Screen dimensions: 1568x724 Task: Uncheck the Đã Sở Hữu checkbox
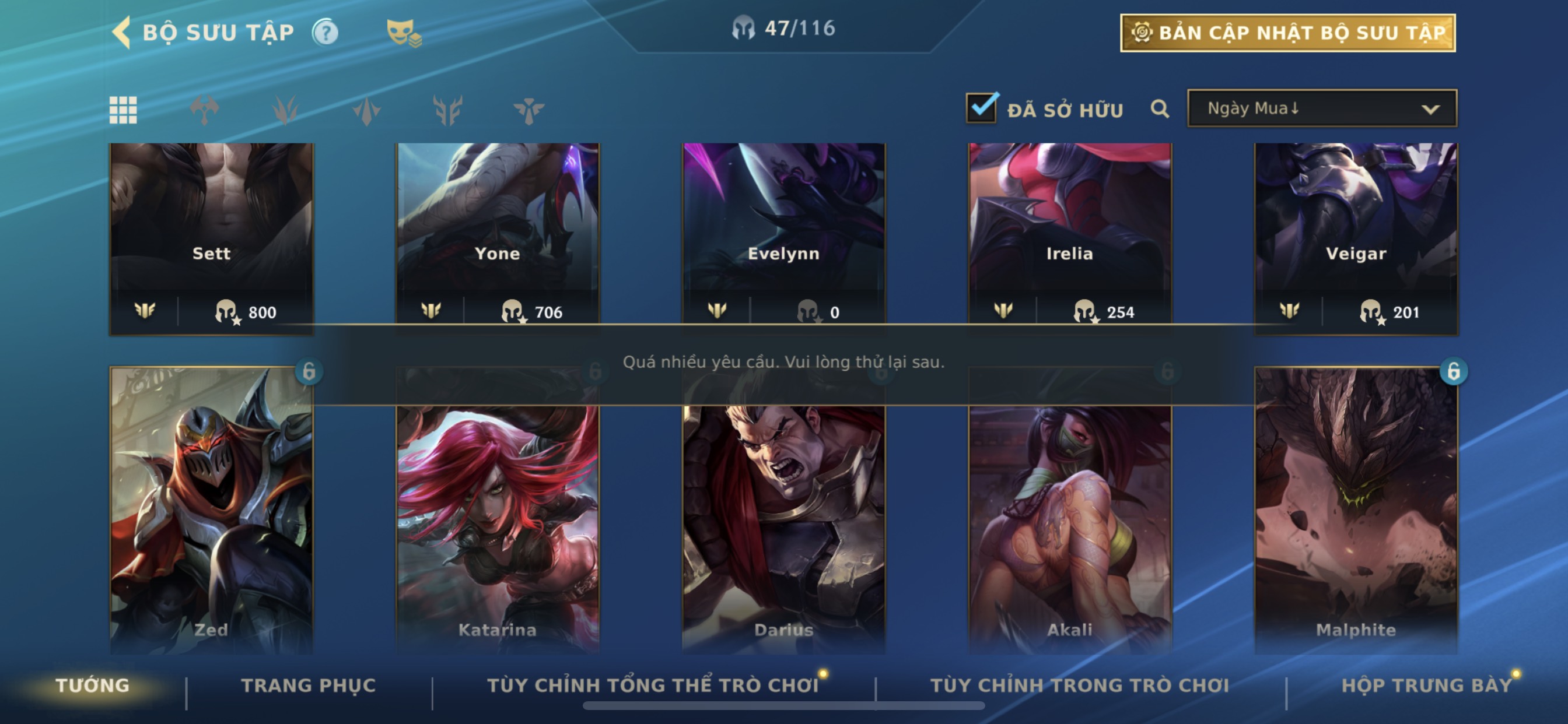click(x=982, y=108)
